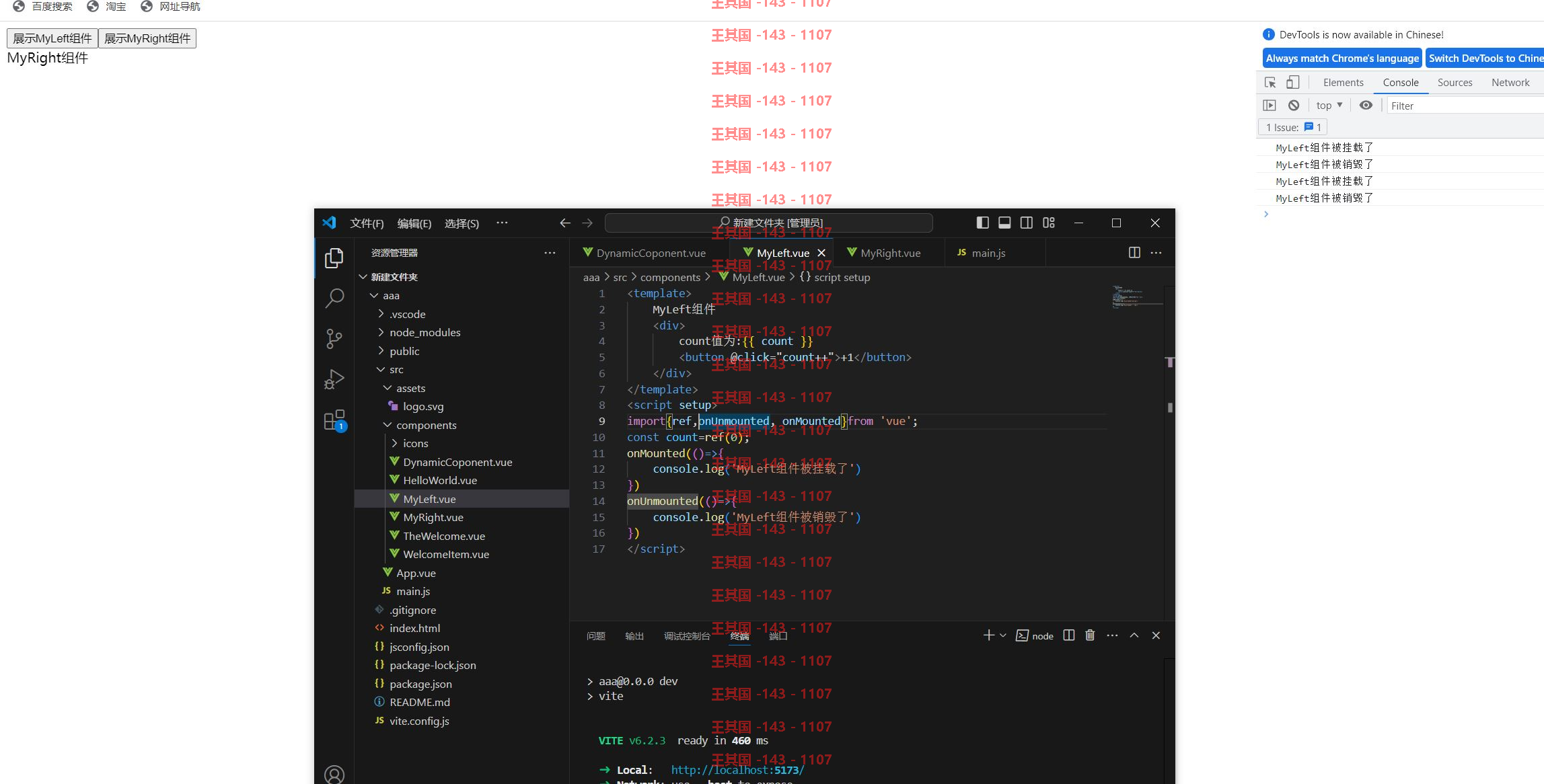Select the node terminal instance
The width and height of the screenshot is (1544, 784).
pos(1035,636)
